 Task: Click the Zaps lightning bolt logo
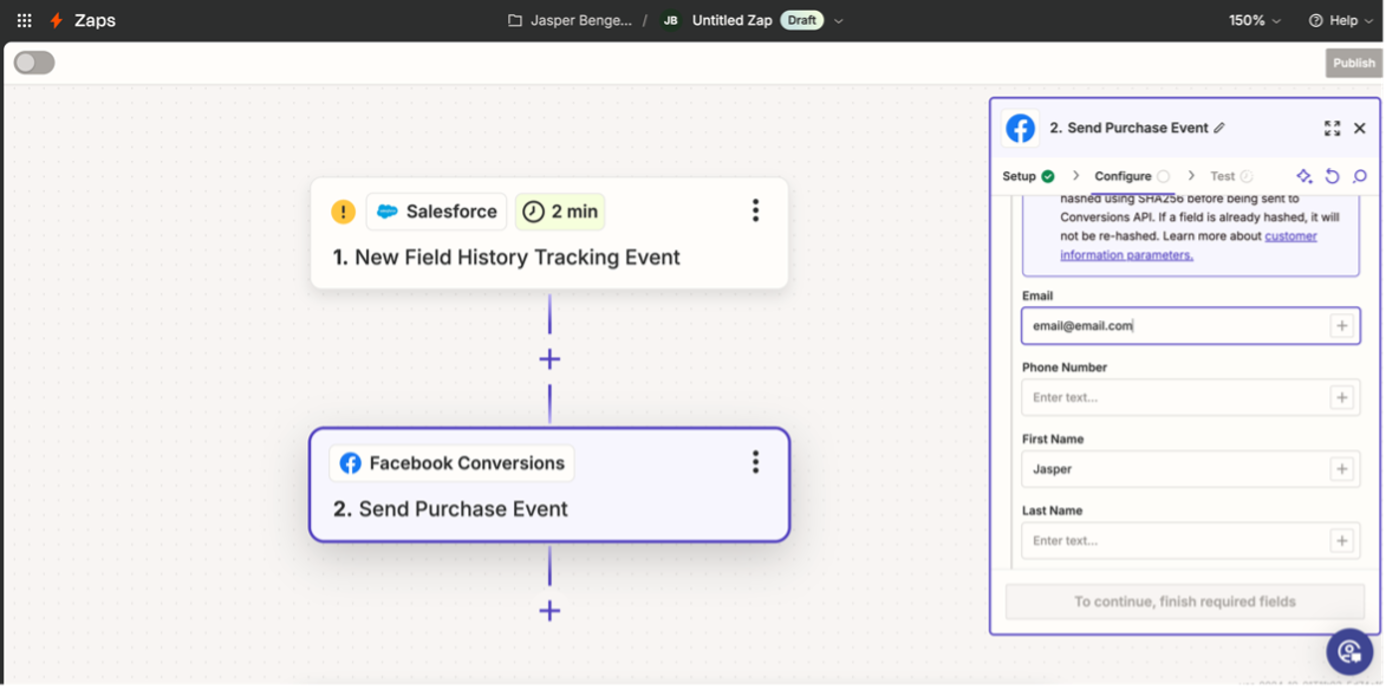tap(57, 20)
